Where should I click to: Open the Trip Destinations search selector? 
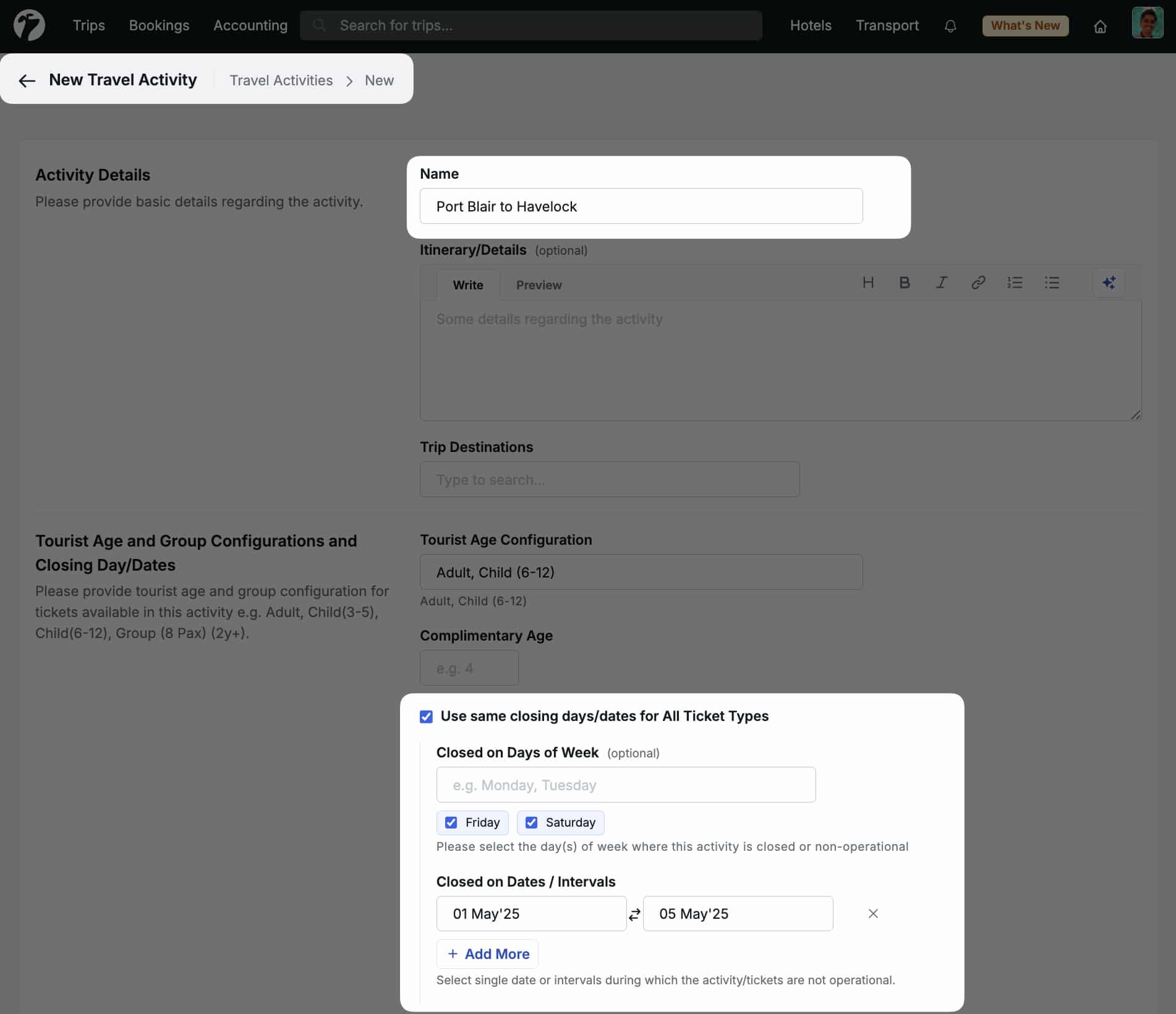(x=609, y=479)
